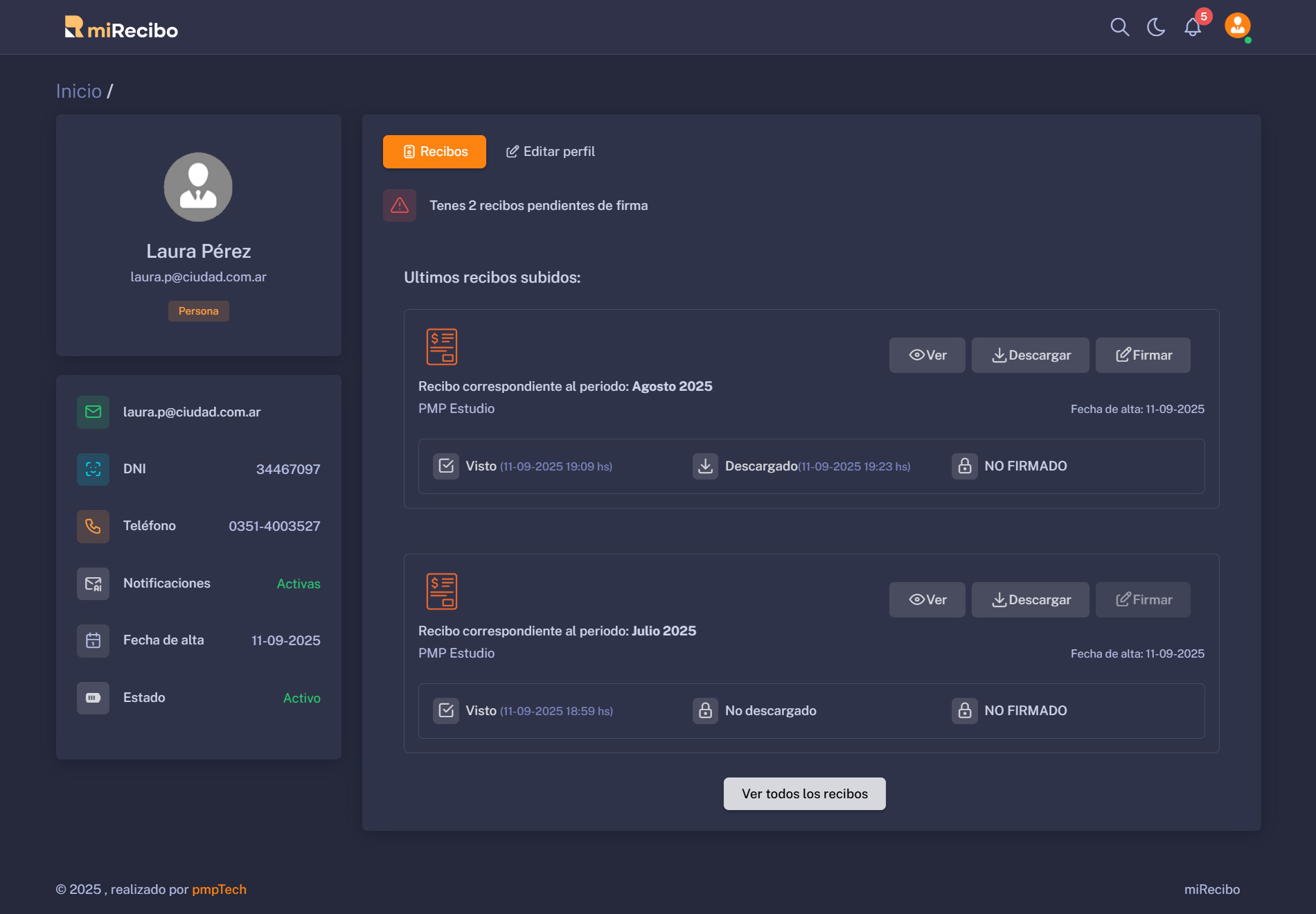
Task: Click the Julio 2025 receipt document icon
Action: pos(442,591)
